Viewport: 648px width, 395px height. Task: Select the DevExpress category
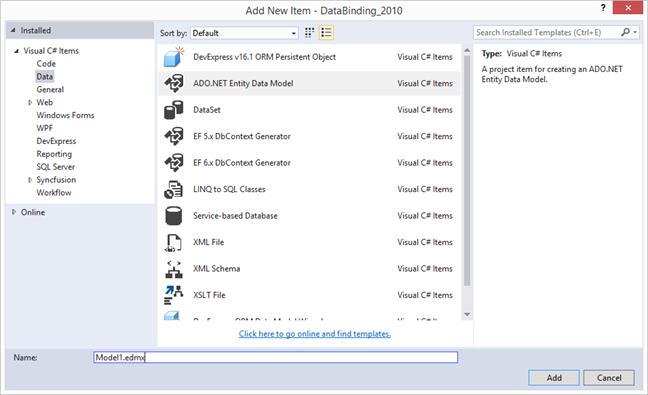click(x=56, y=141)
